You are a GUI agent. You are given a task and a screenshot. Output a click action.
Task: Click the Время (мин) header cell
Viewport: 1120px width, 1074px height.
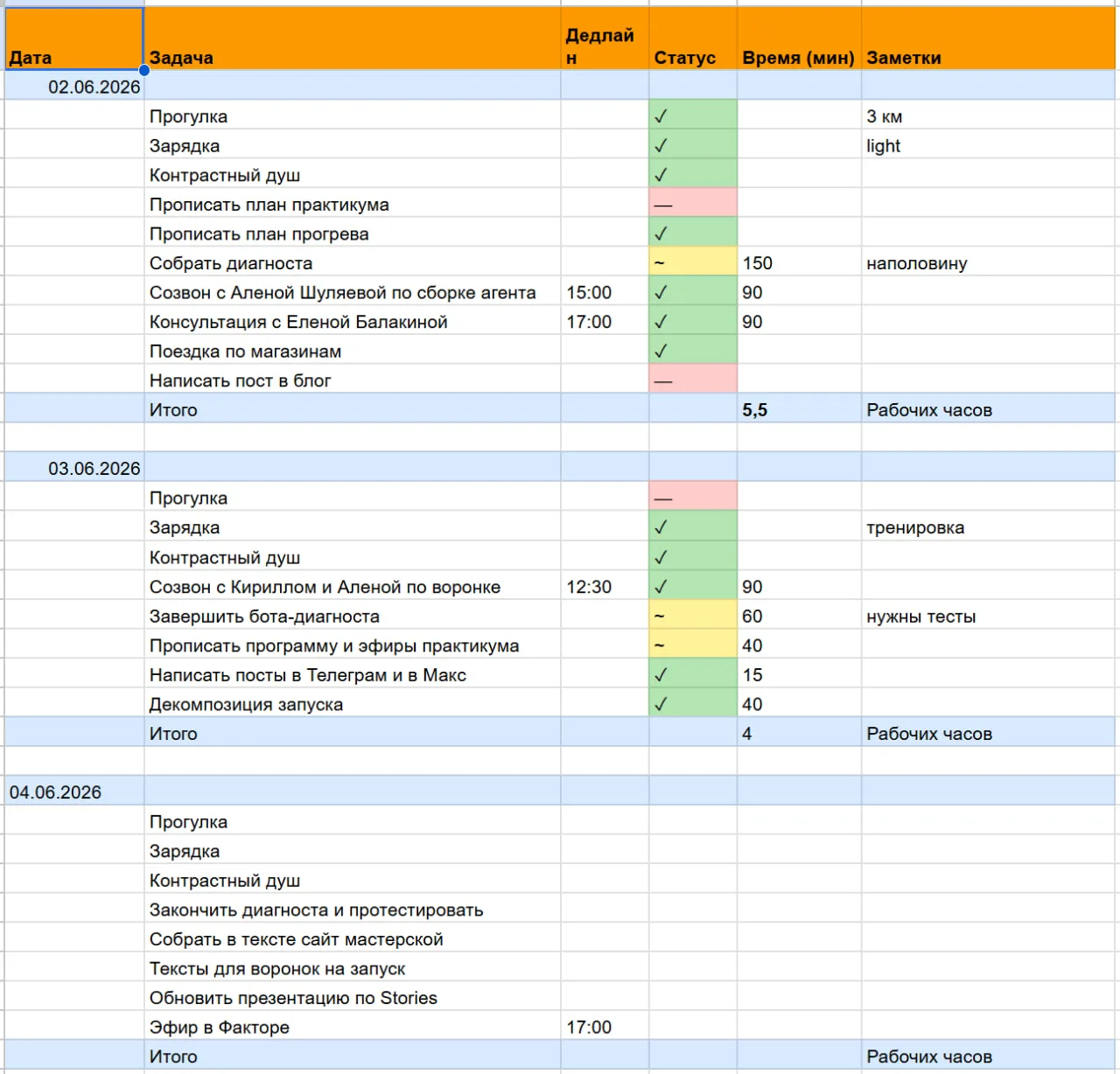tap(799, 38)
